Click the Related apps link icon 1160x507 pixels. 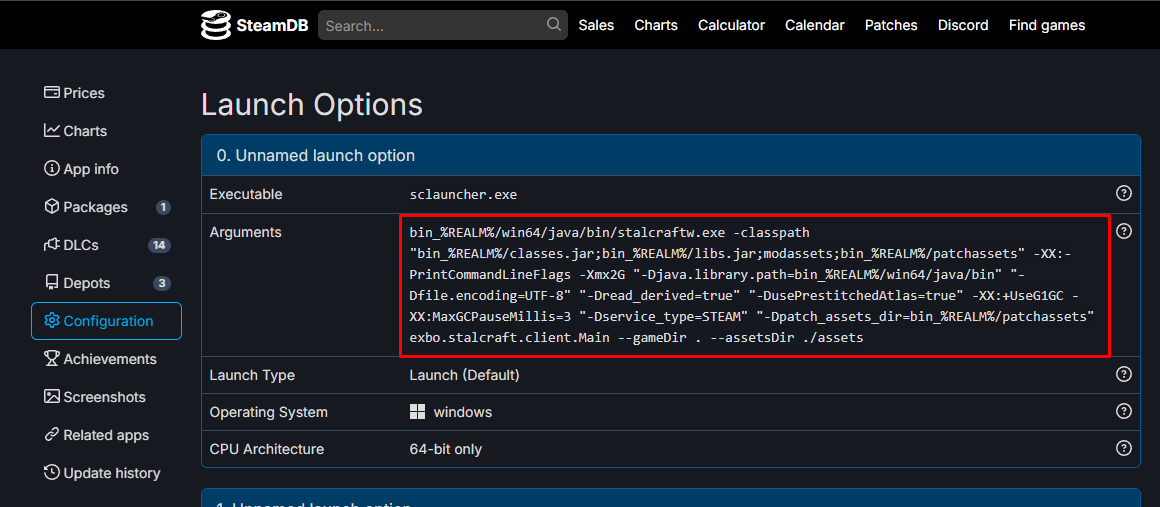(x=52, y=434)
